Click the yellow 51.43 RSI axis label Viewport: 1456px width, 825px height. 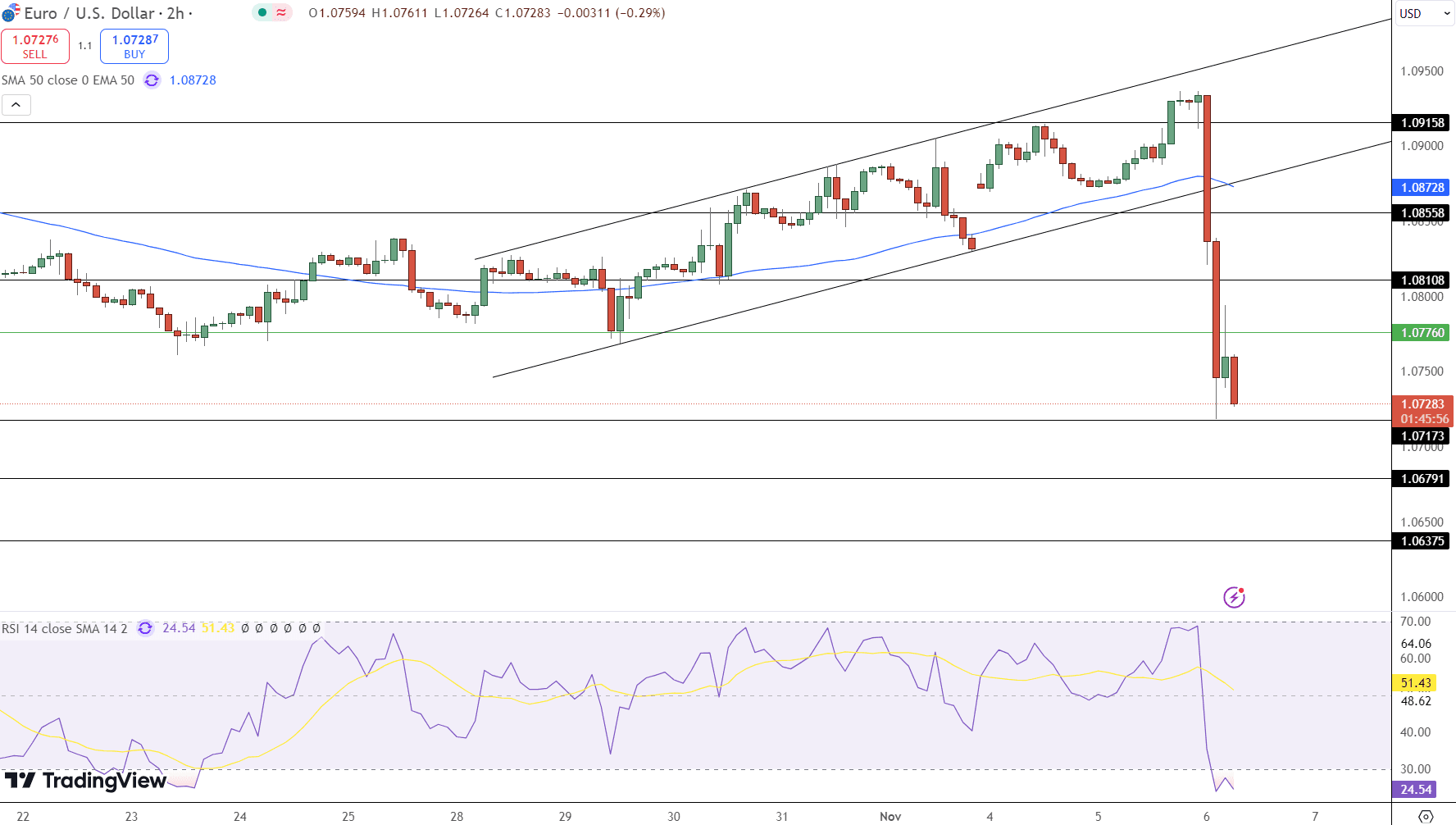pos(1414,683)
